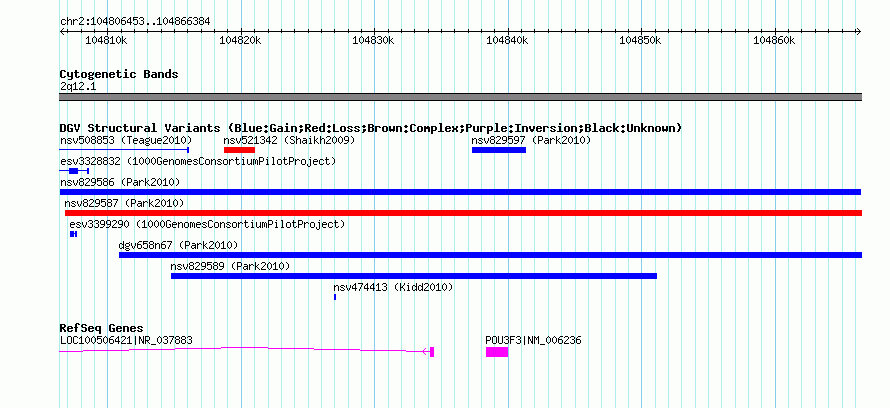Click the 104860k ruler tick label
This screenshot has height=408, width=890.
click(774, 41)
